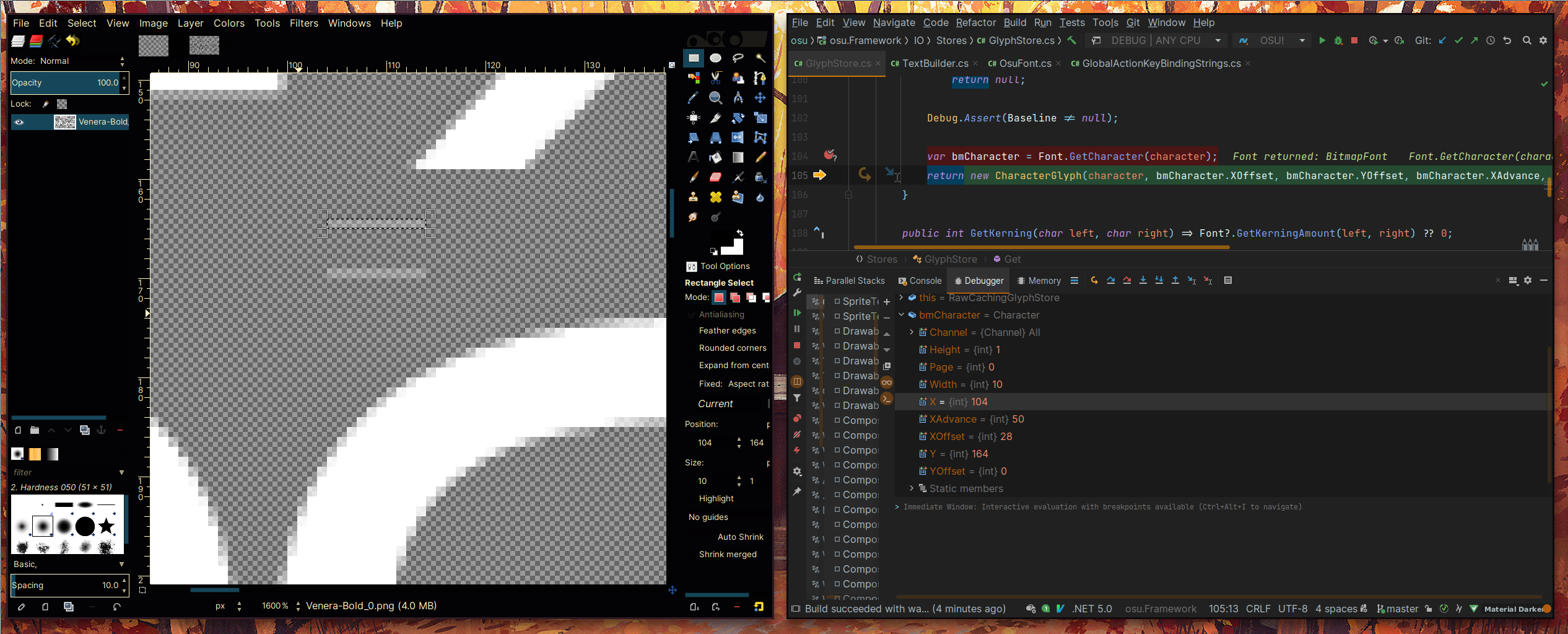This screenshot has width=1568, height=634.
Task: Select the Fuzzy Select tool in GIMP
Action: coord(760,58)
